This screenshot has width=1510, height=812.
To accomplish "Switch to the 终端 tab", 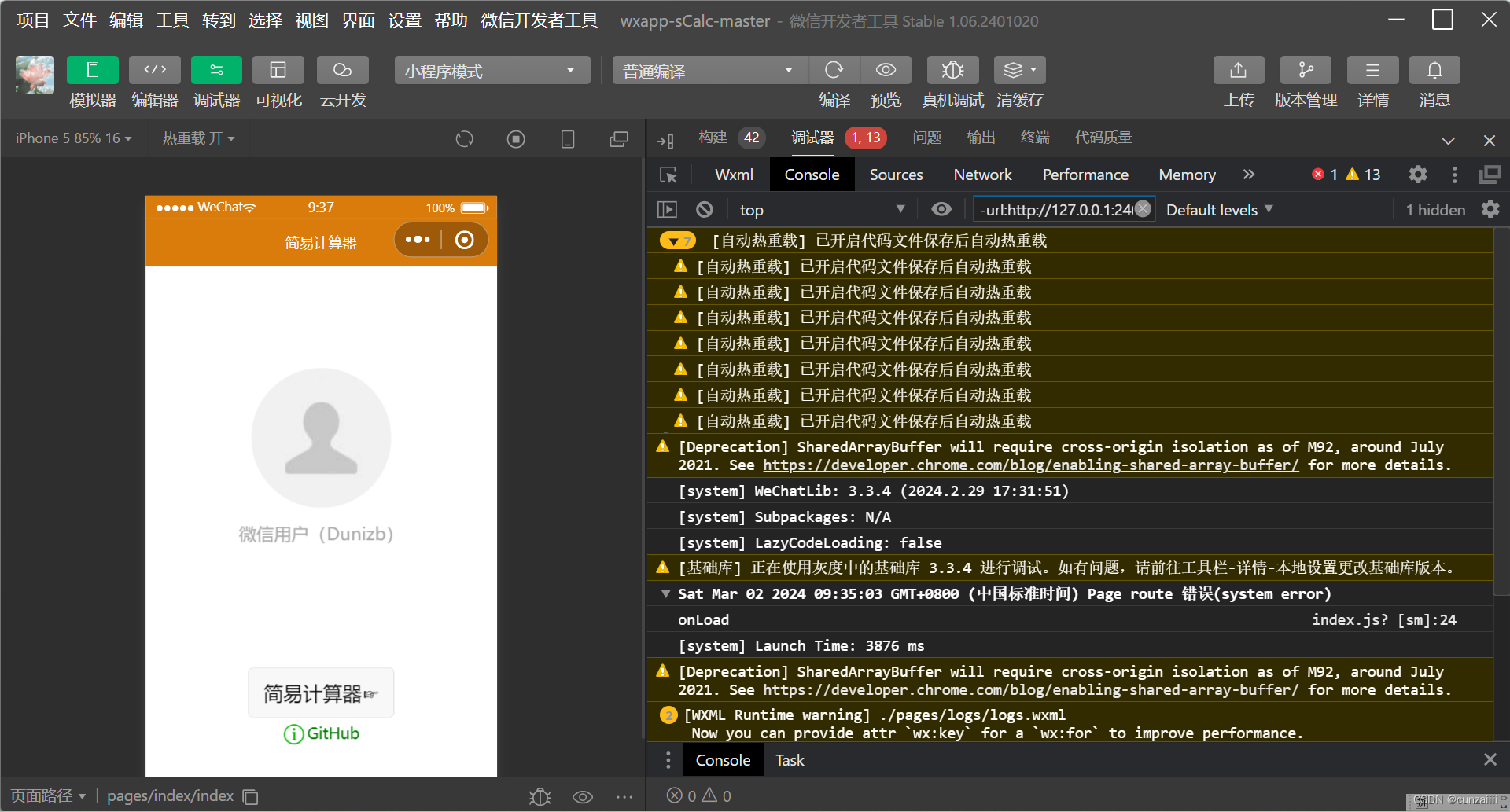I will pyautogui.click(x=1035, y=138).
